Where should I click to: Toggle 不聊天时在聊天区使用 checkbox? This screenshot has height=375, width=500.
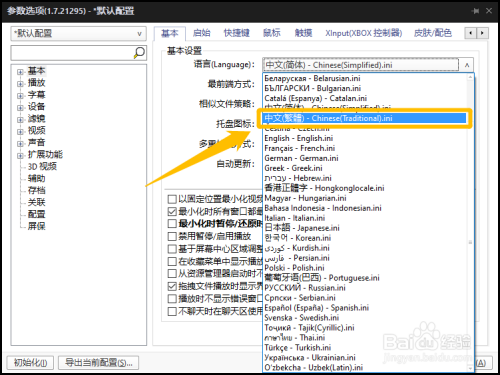172,311
